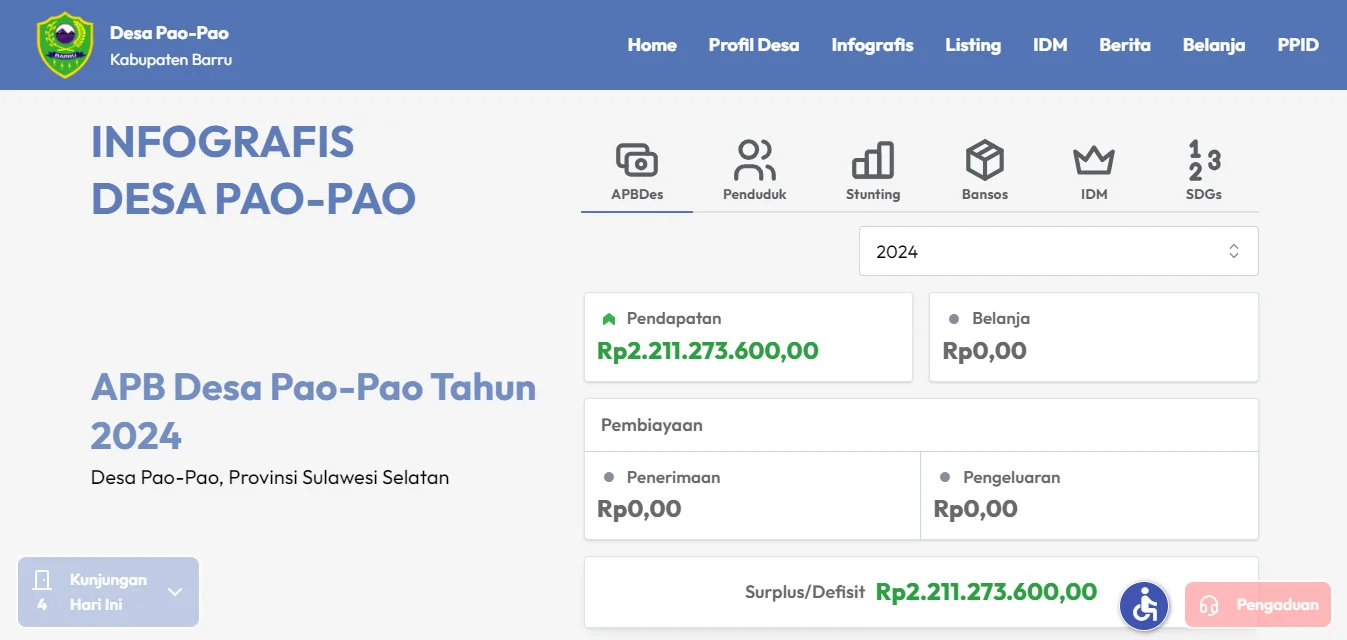Click the gray dot beside Pengeluaran
The height and width of the screenshot is (640, 1347).
pos(944,478)
